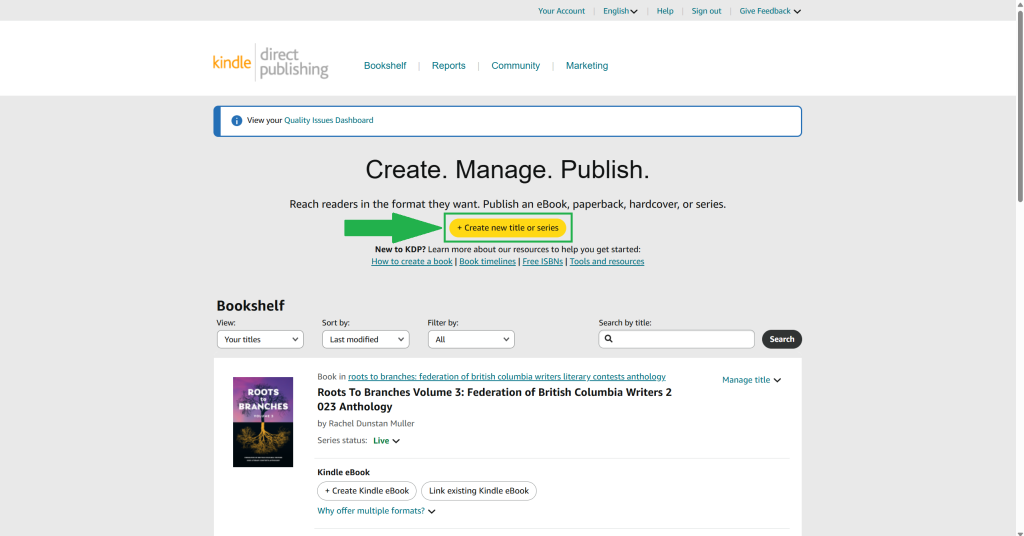
Task: Click Sign out
Action: [x=706, y=11]
